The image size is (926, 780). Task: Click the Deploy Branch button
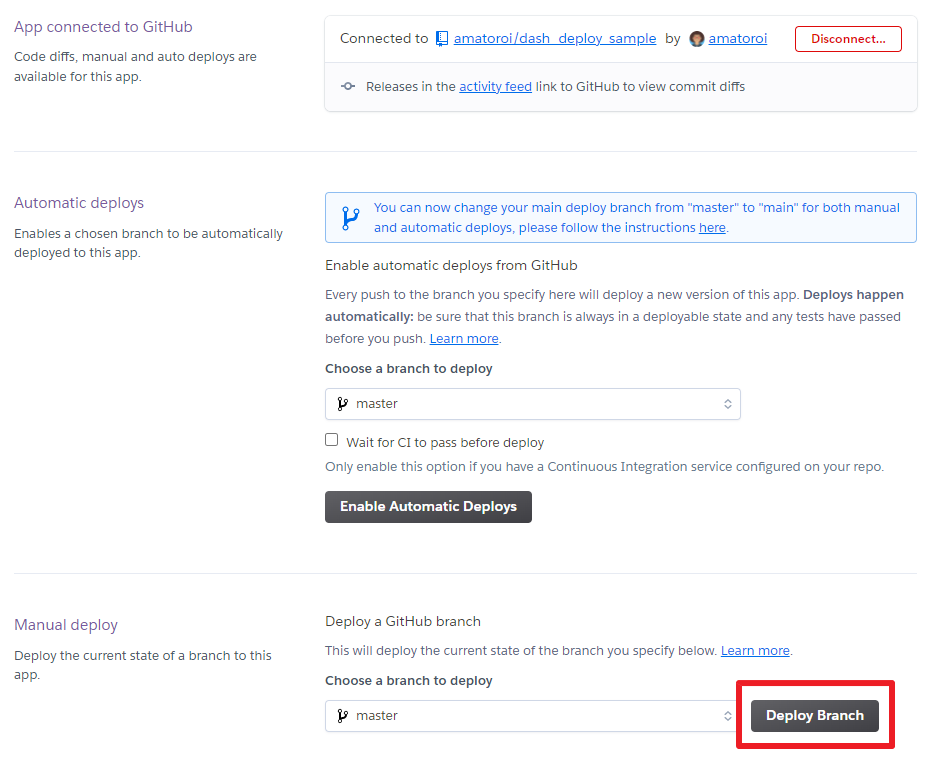point(815,716)
